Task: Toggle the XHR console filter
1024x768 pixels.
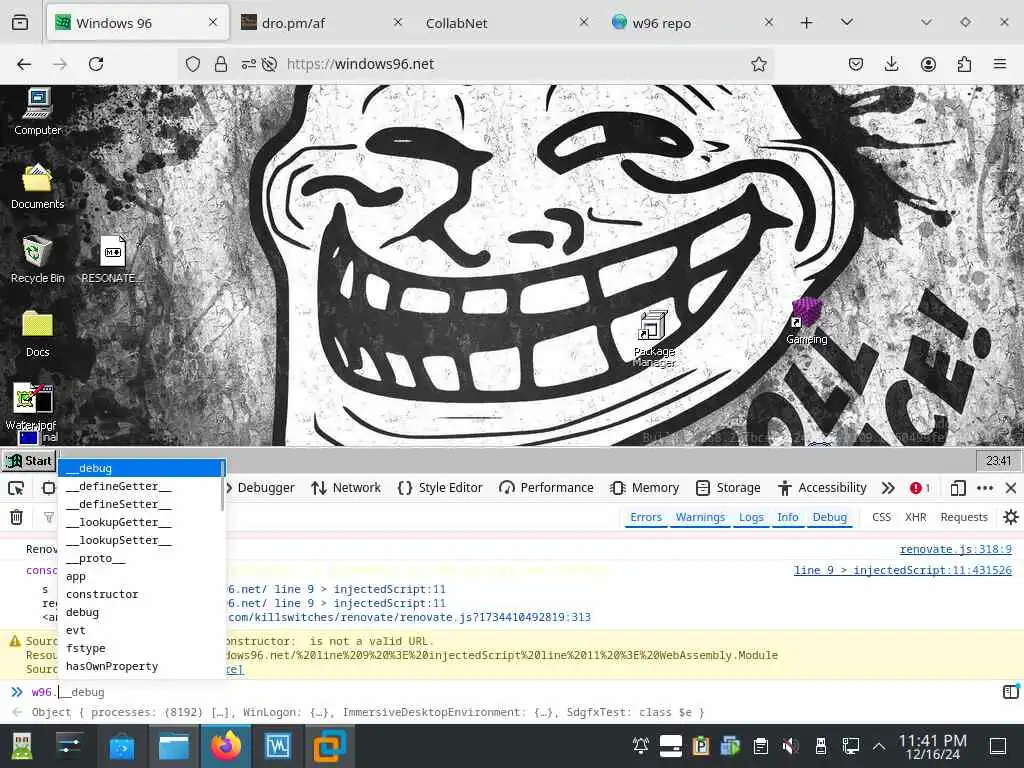Action: click(x=915, y=517)
